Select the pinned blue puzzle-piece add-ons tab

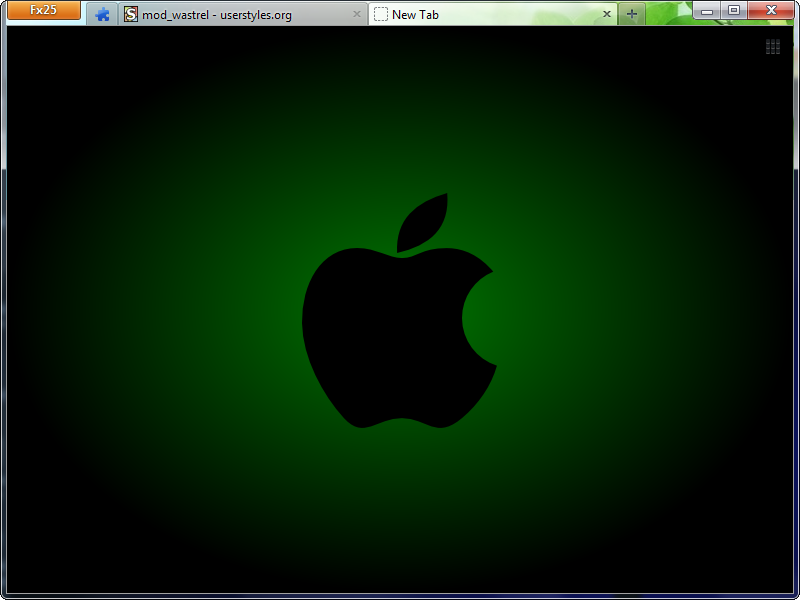tap(103, 14)
